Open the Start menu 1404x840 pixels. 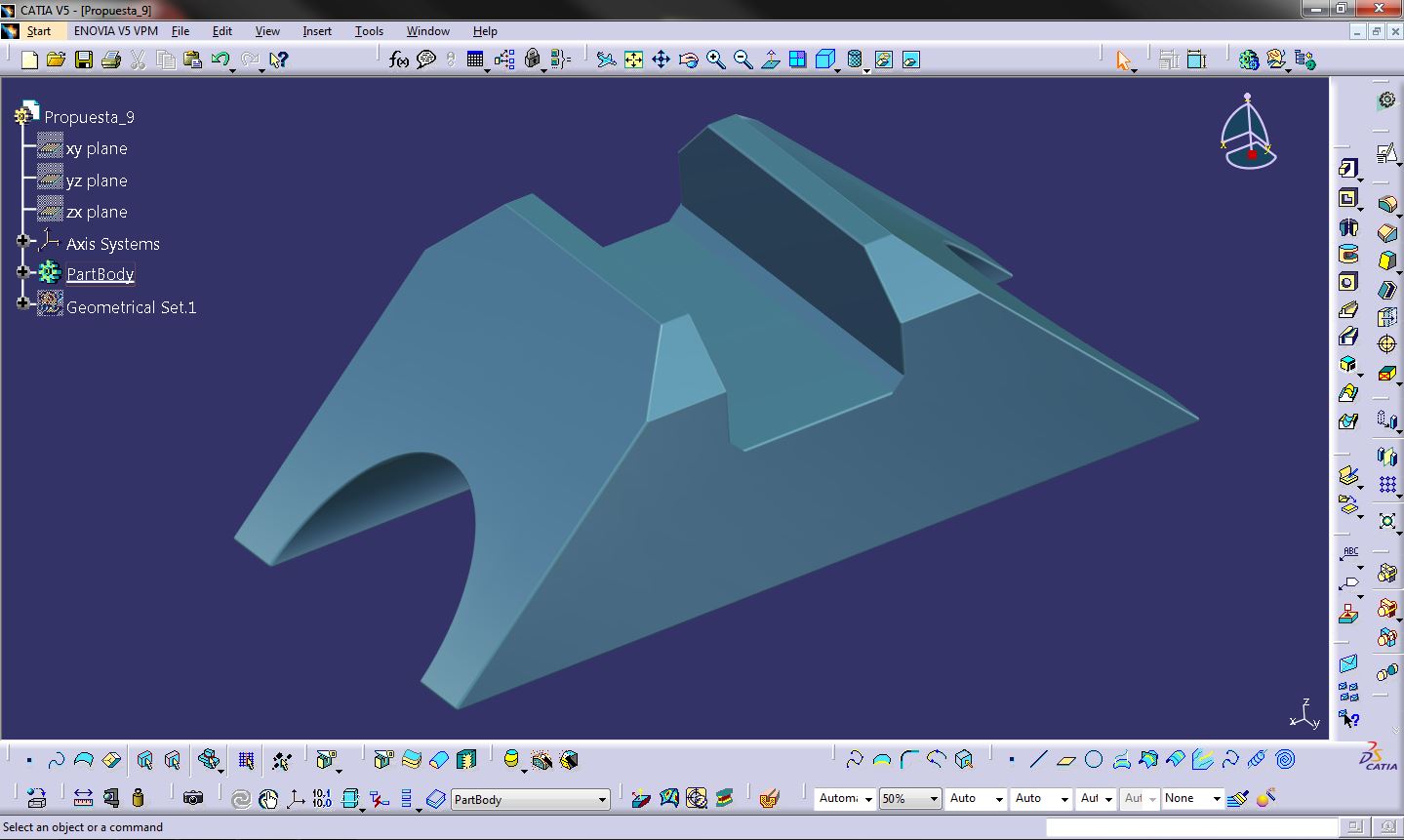coord(38,31)
